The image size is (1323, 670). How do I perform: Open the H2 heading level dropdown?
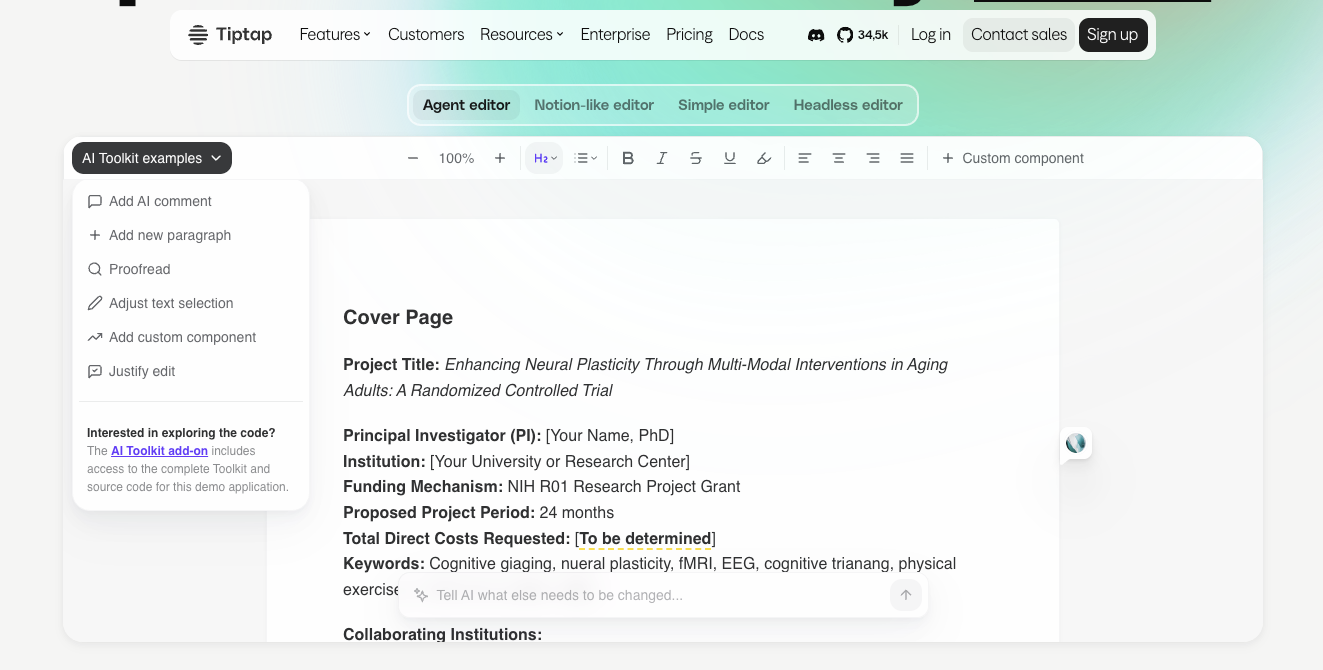tap(543, 157)
